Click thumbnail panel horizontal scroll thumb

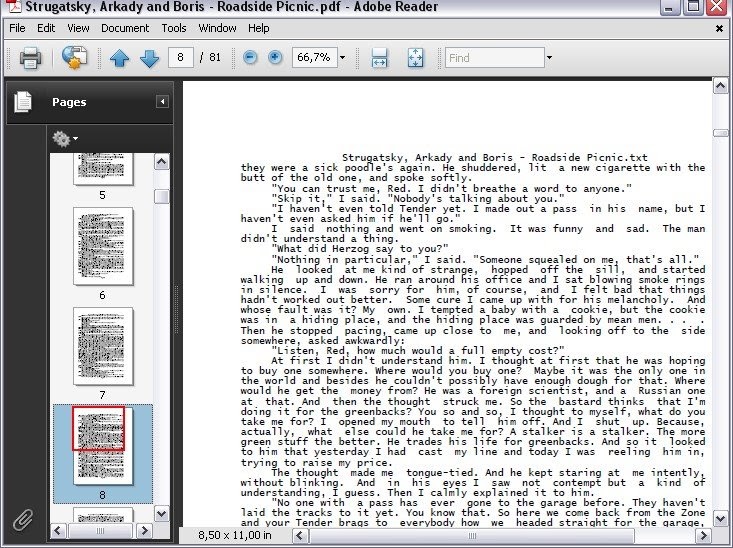(x=101, y=530)
